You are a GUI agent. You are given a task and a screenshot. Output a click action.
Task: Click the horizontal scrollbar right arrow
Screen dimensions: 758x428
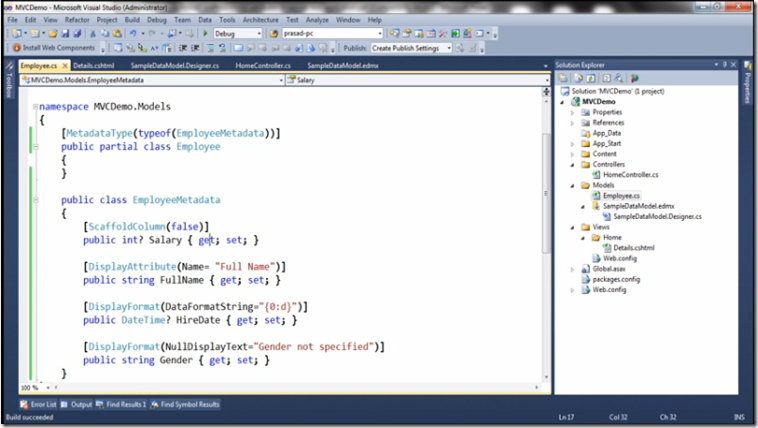[537, 387]
